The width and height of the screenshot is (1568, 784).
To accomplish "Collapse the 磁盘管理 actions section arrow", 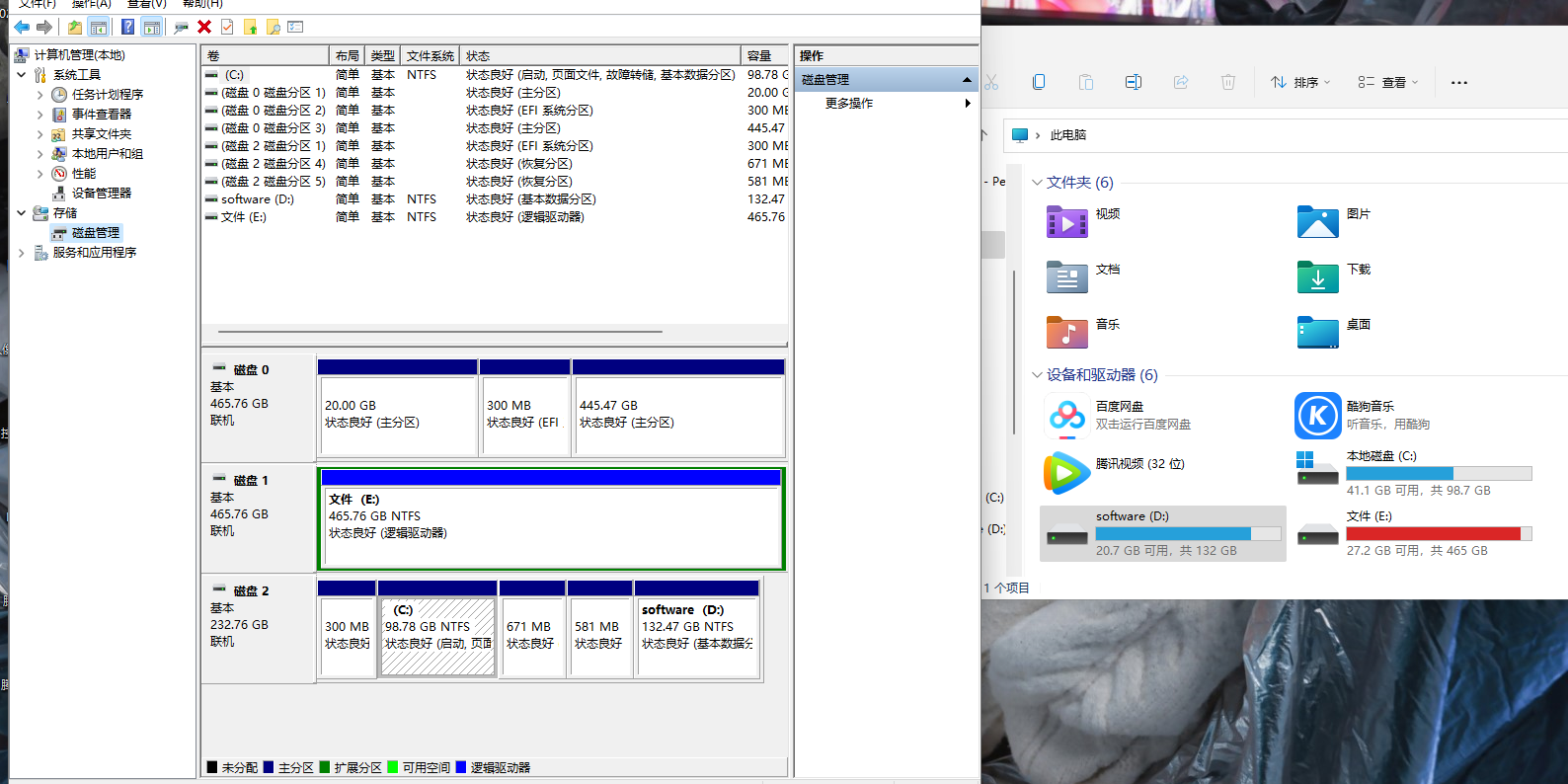I will coord(967,80).
